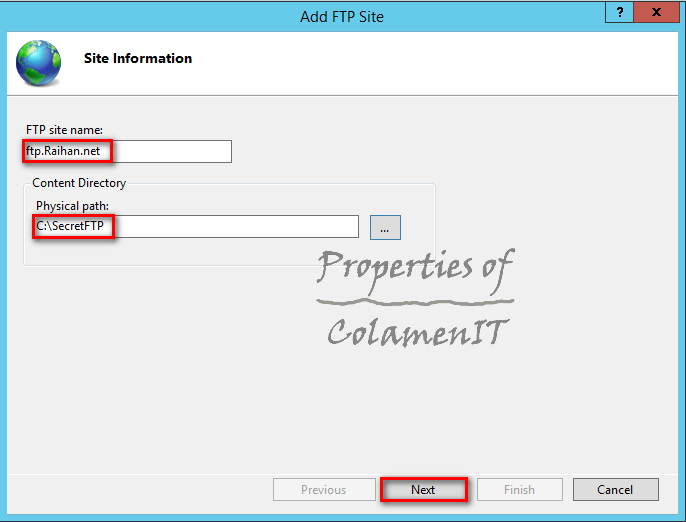Click the globe icon beside Site Information
Screen dimensions: 686x522
click(x=38, y=63)
